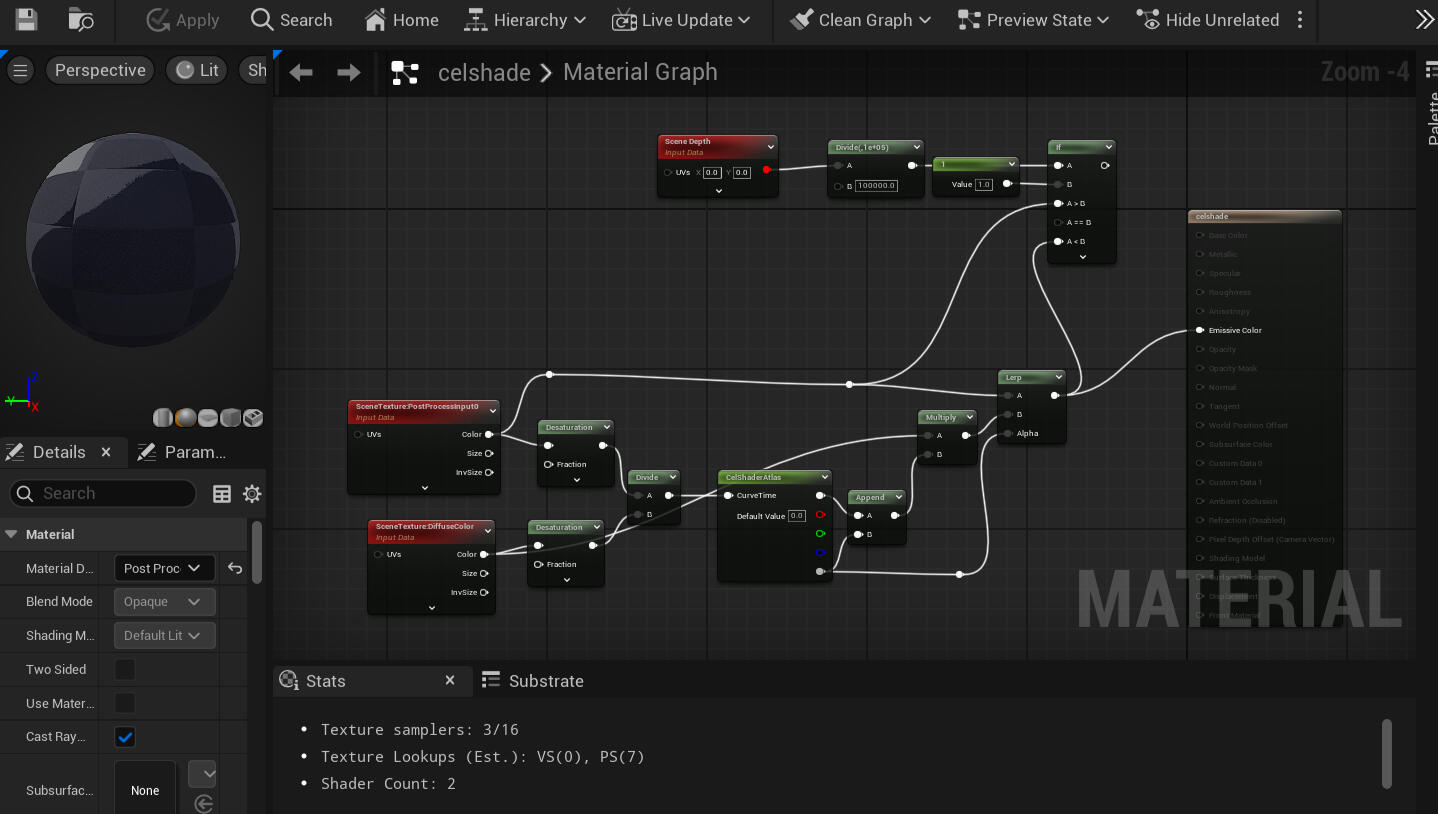Enable the Two Sided checkbox
This screenshot has width=1438, height=814.
click(125, 669)
